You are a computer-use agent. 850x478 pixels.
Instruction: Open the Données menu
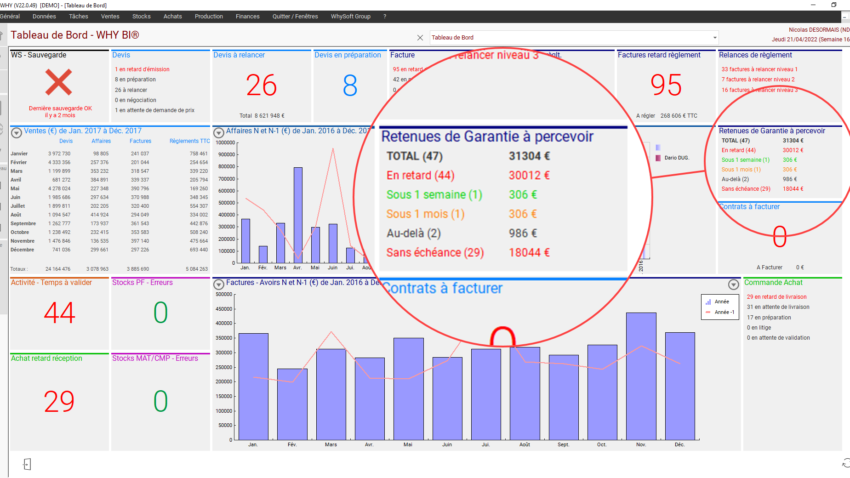click(x=44, y=16)
